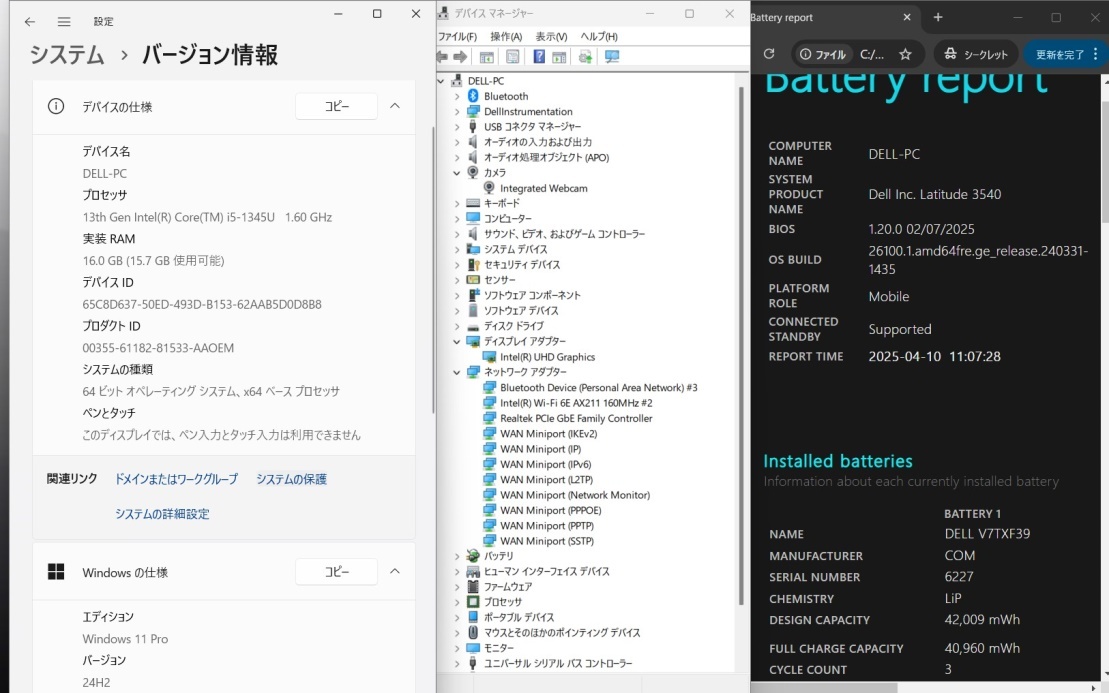The height and width of the screenshot is (693, 1109).
Task: Expand the バッテリ tree node
Action: click(457, 556)
